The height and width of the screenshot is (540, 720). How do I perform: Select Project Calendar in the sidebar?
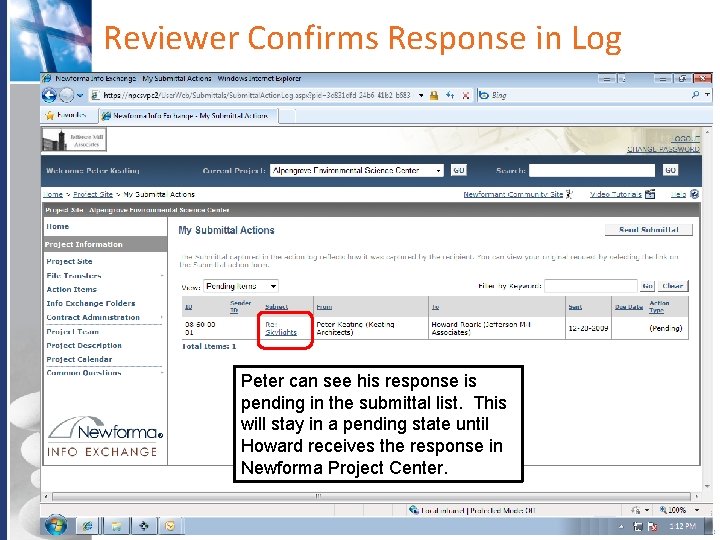click(x=79, y=359)
